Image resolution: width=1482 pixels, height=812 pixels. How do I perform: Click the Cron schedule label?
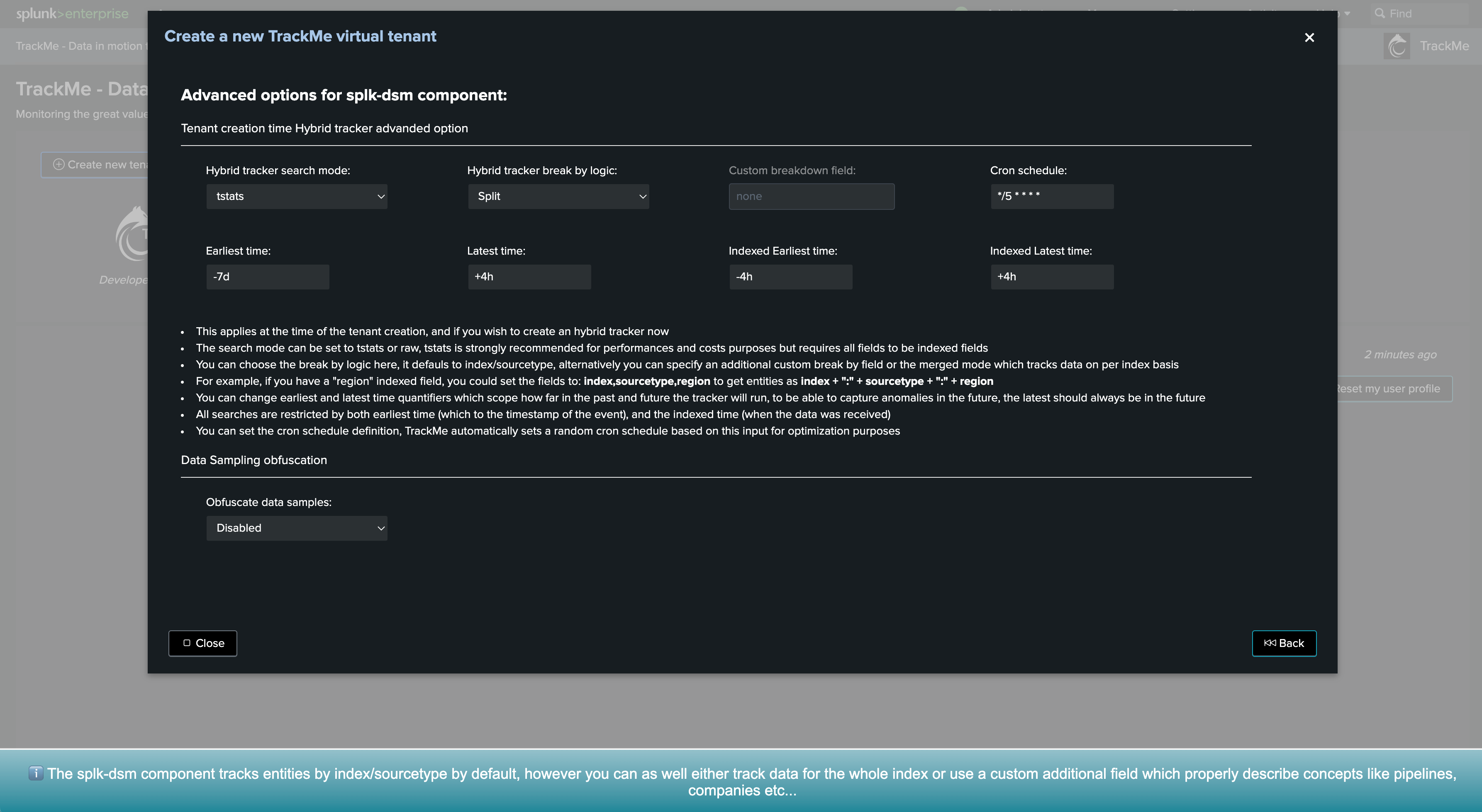click(1028, 171)
